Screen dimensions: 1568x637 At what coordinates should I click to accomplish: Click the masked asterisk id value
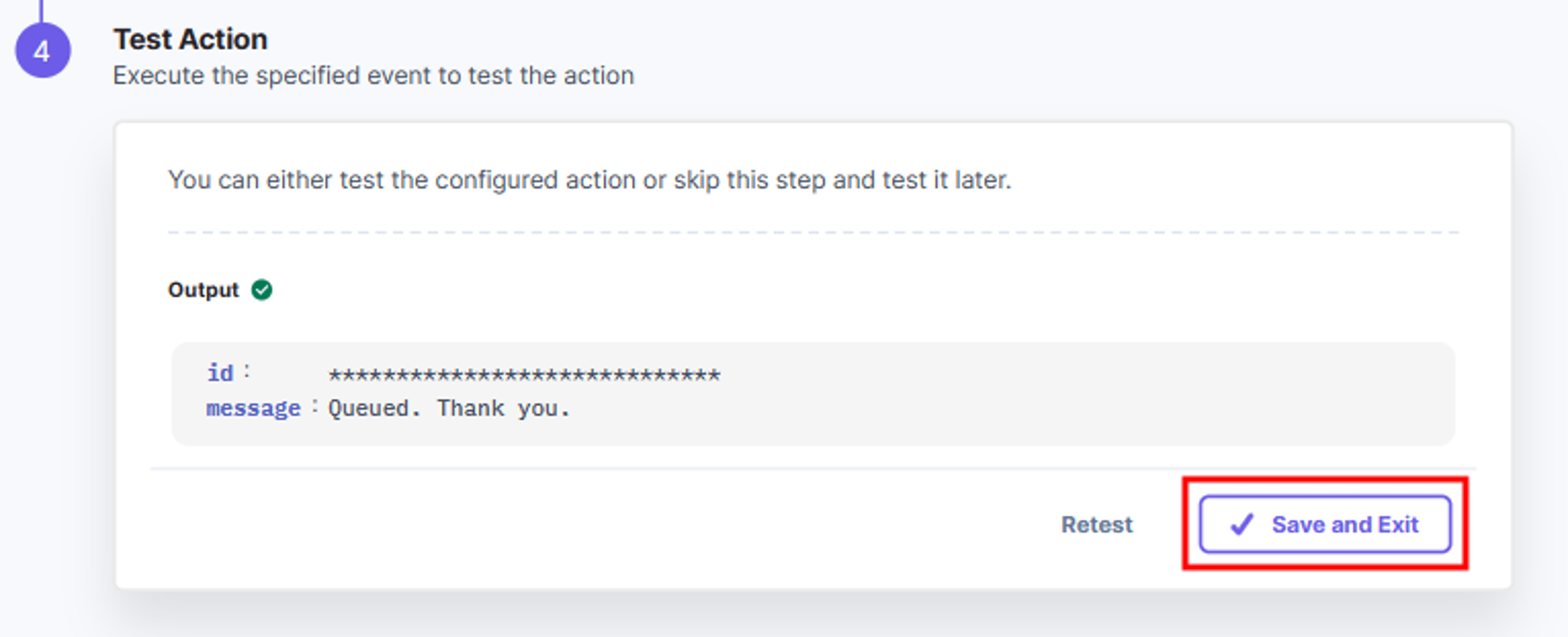tap(524, 375)
